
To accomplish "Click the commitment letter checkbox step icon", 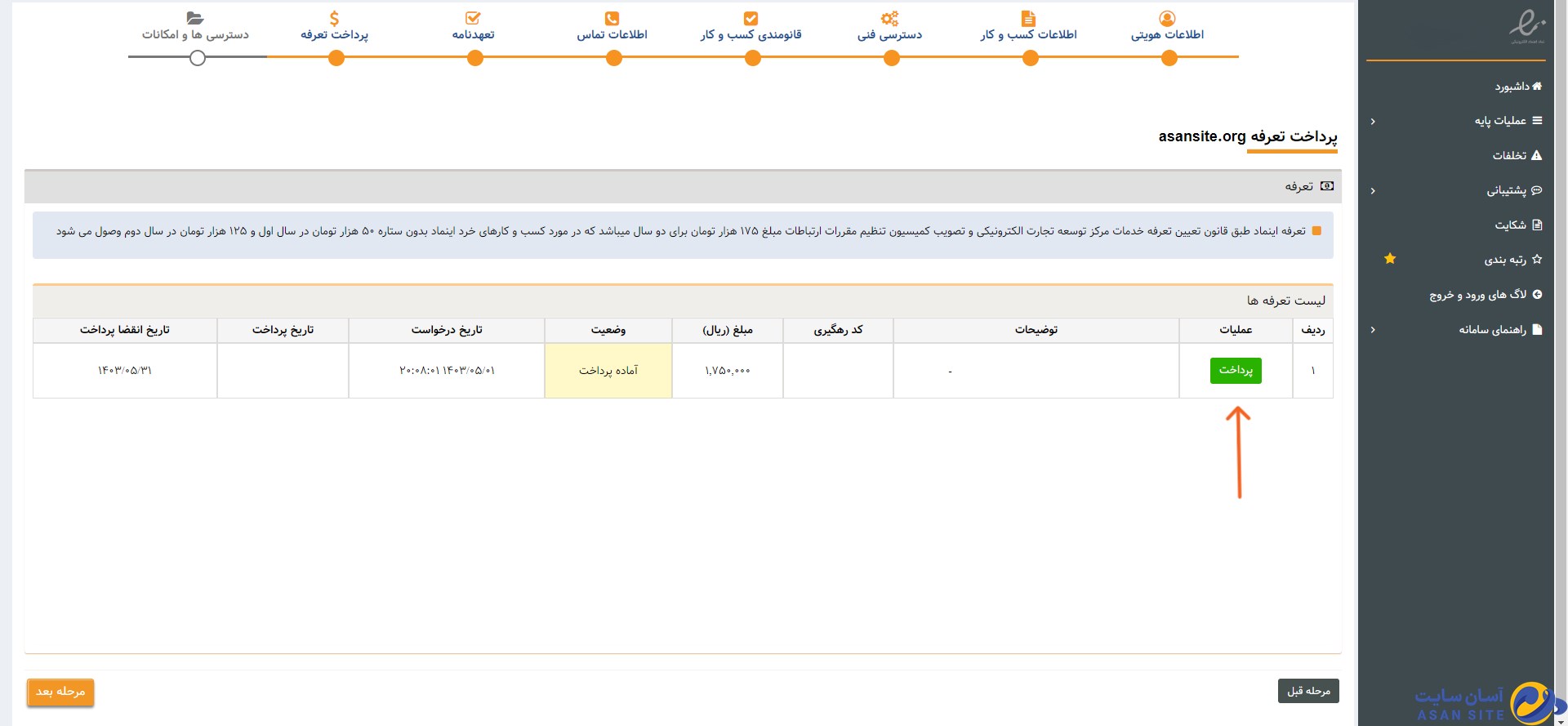I will coord(473,18).
